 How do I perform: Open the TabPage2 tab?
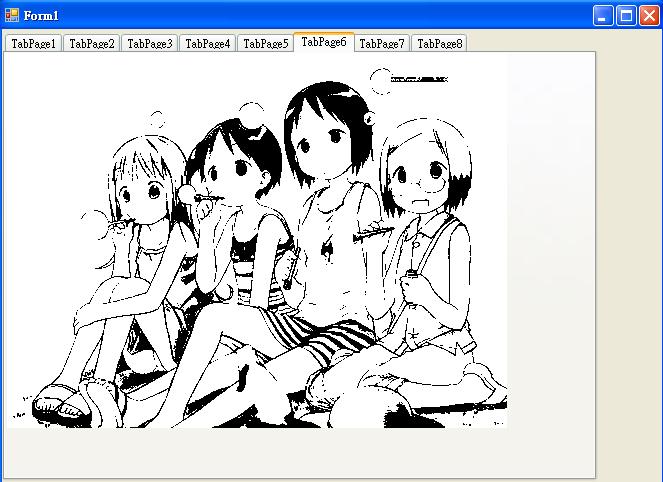point(91,43)
